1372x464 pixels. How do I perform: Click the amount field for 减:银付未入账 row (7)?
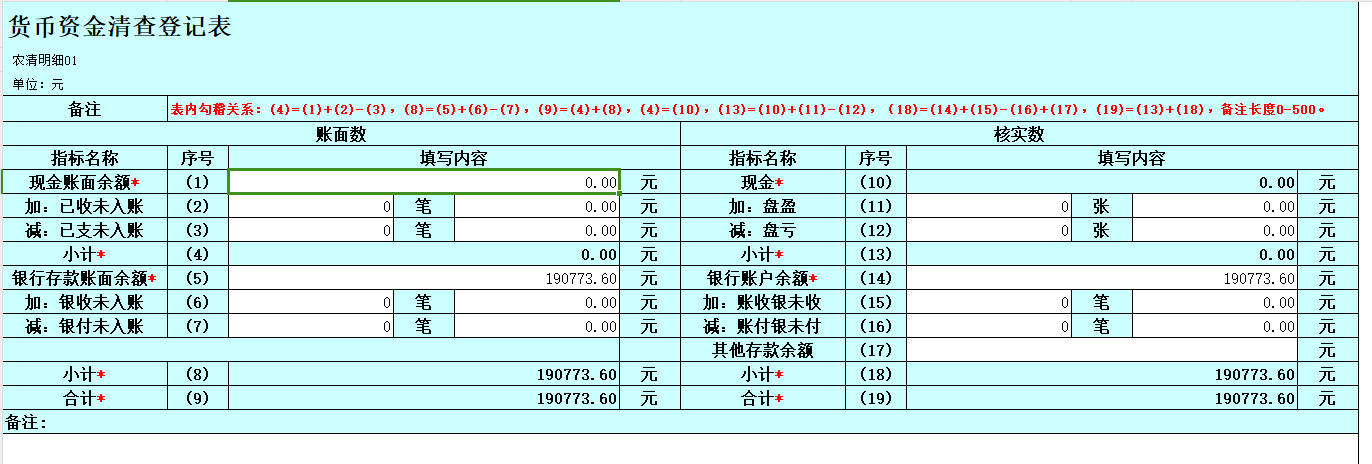click(537, 326)
